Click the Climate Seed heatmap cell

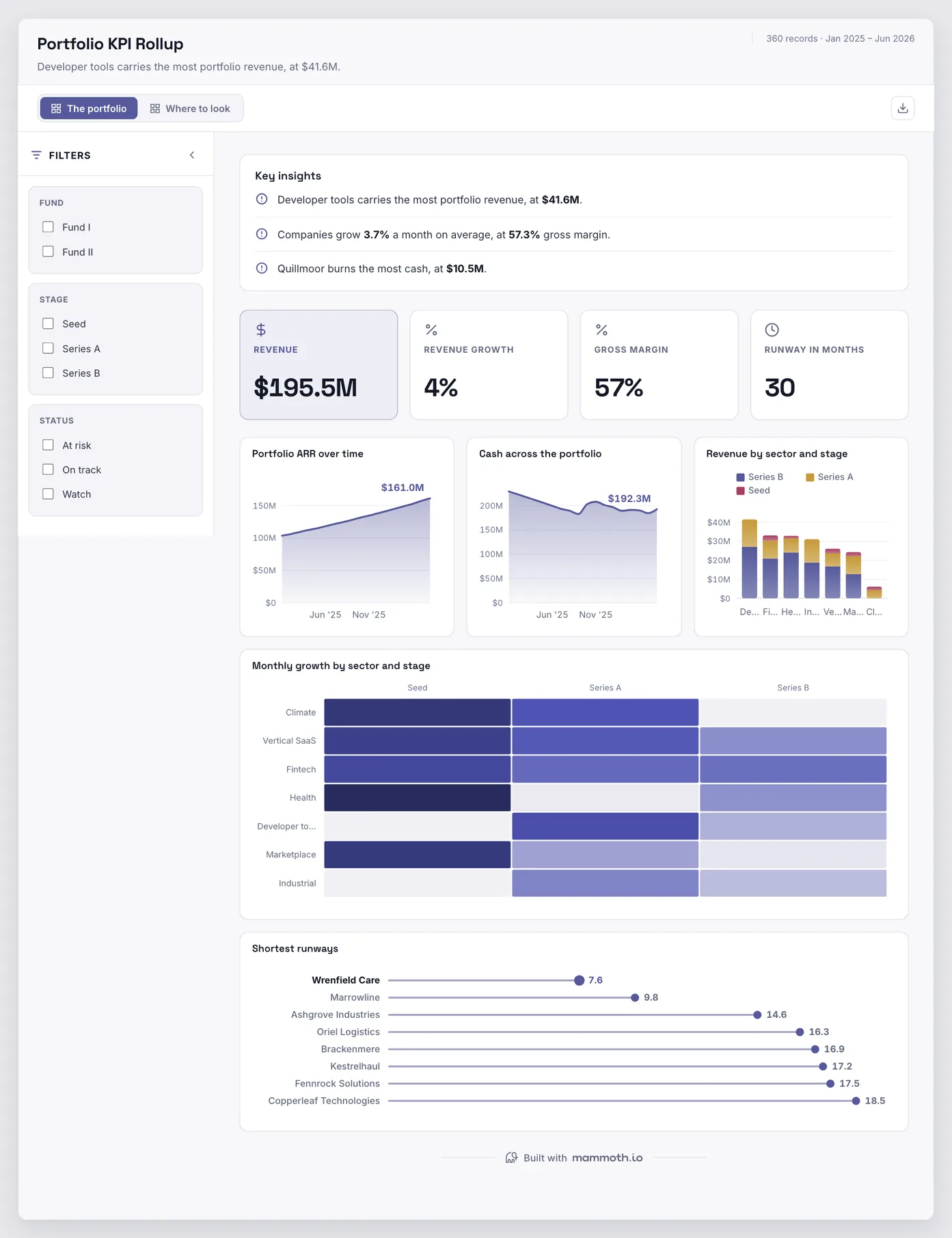(x=417, y=712)
